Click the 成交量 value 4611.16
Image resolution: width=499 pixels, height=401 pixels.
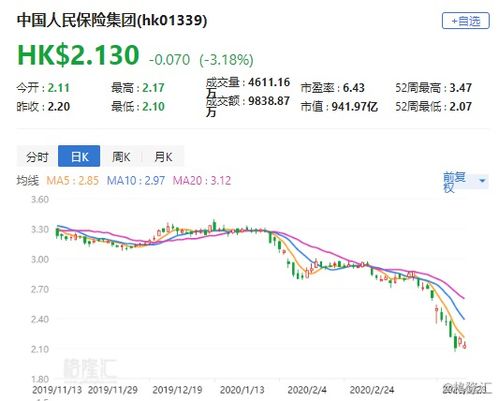pos(269,82)
